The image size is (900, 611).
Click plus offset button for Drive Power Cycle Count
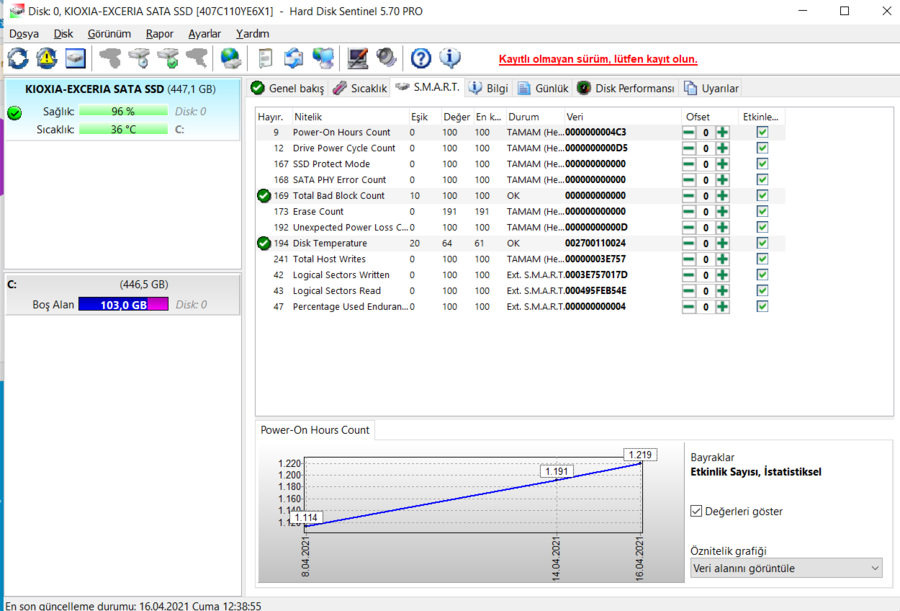coord(723,148)
